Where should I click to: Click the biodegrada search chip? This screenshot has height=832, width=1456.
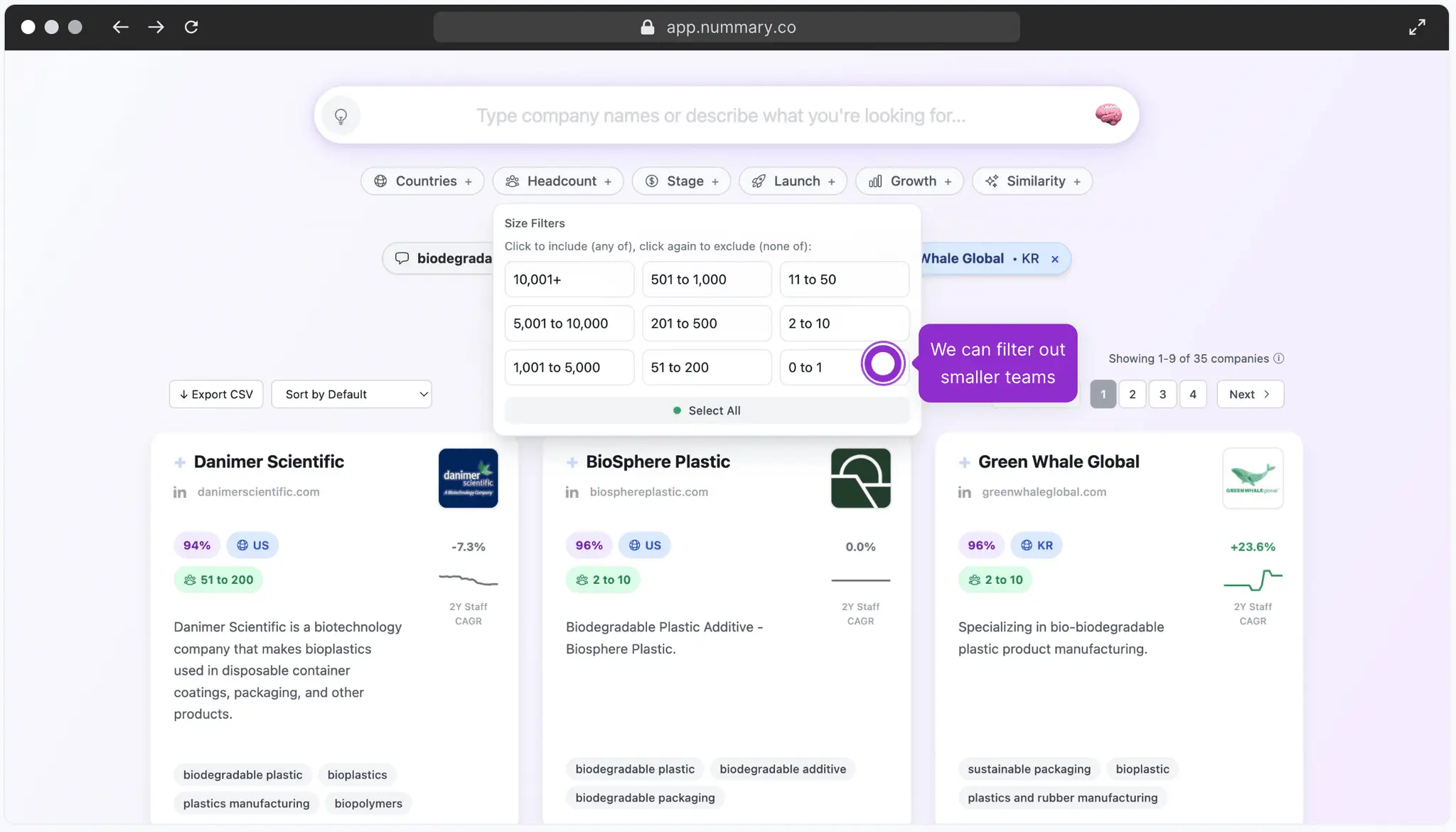[x=439, y=258]
